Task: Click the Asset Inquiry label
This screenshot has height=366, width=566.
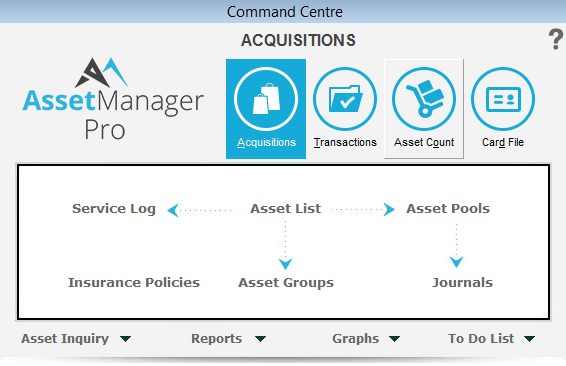Action: point(65,339)
